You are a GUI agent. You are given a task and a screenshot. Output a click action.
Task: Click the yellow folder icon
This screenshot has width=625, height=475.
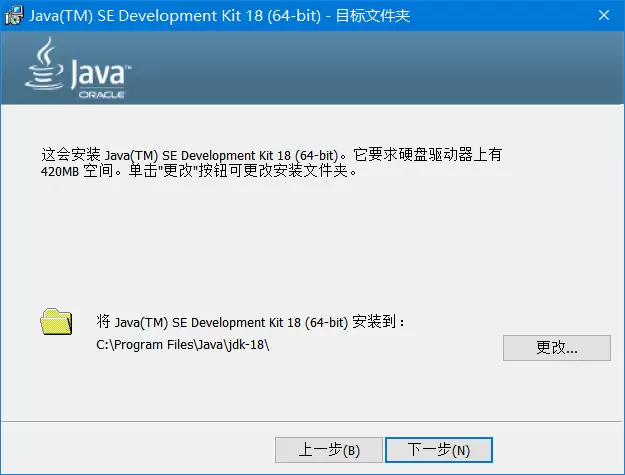click(56, 322)
